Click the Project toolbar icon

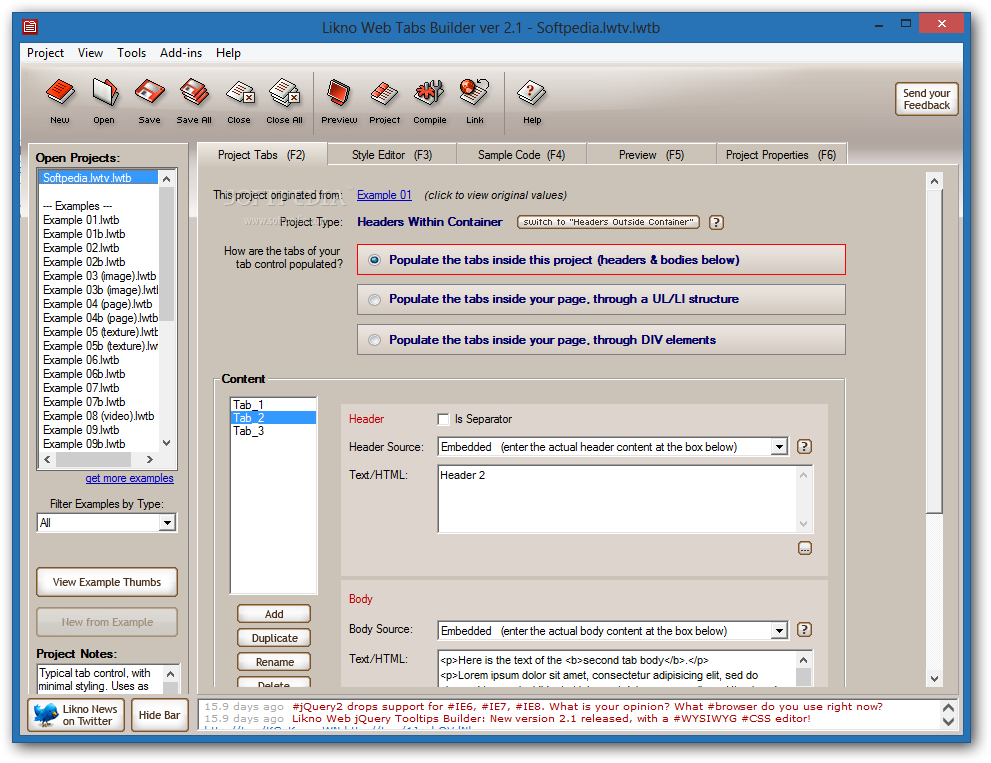[x=384, y=101]
